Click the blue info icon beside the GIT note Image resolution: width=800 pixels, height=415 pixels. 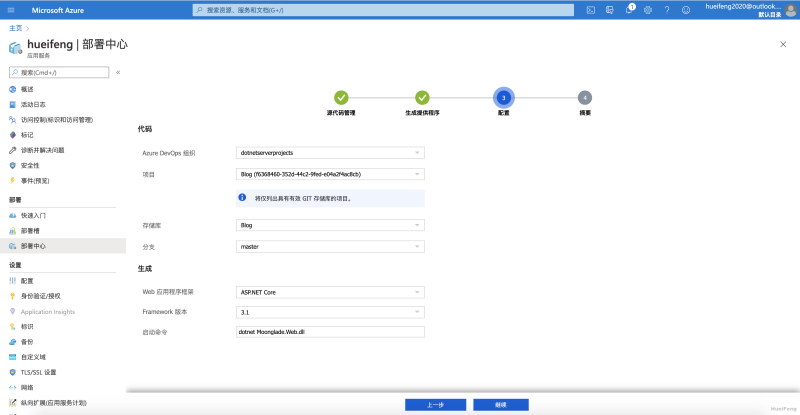pyautogui.click(x=242, y=198)
